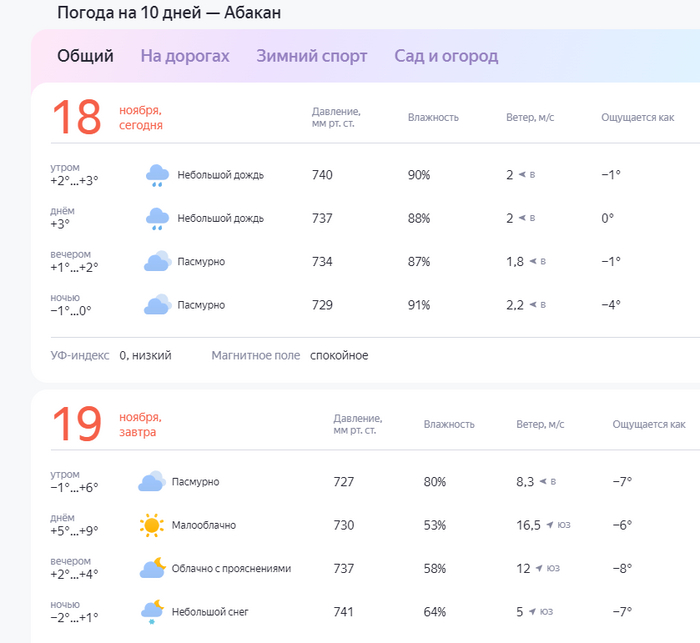This screenshot has height=643, width=700.
Task: Switch to the На дорогах tab
Action: (x=185, y=56)
